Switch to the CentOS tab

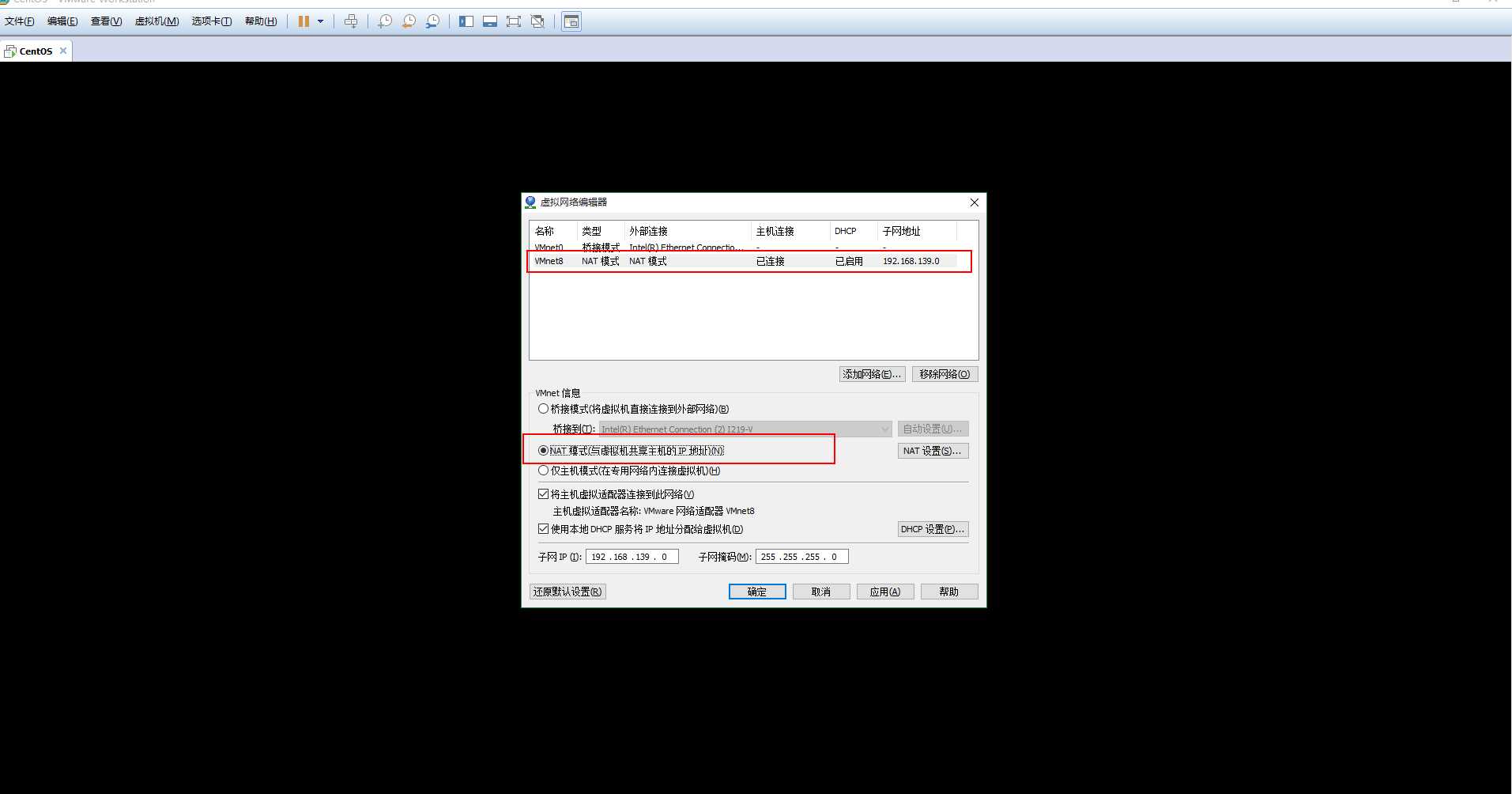coord(36,51)
